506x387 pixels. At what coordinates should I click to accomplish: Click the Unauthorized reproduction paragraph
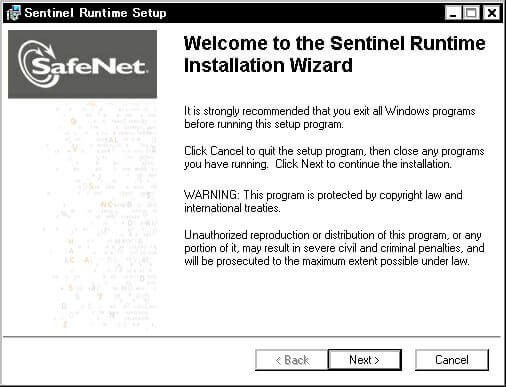(334, 248)
